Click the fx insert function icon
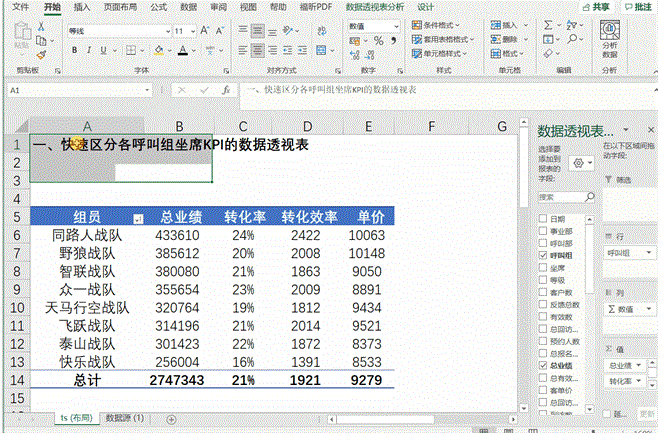658x433 pixels. pyautogui.click(x=227, y=90)
